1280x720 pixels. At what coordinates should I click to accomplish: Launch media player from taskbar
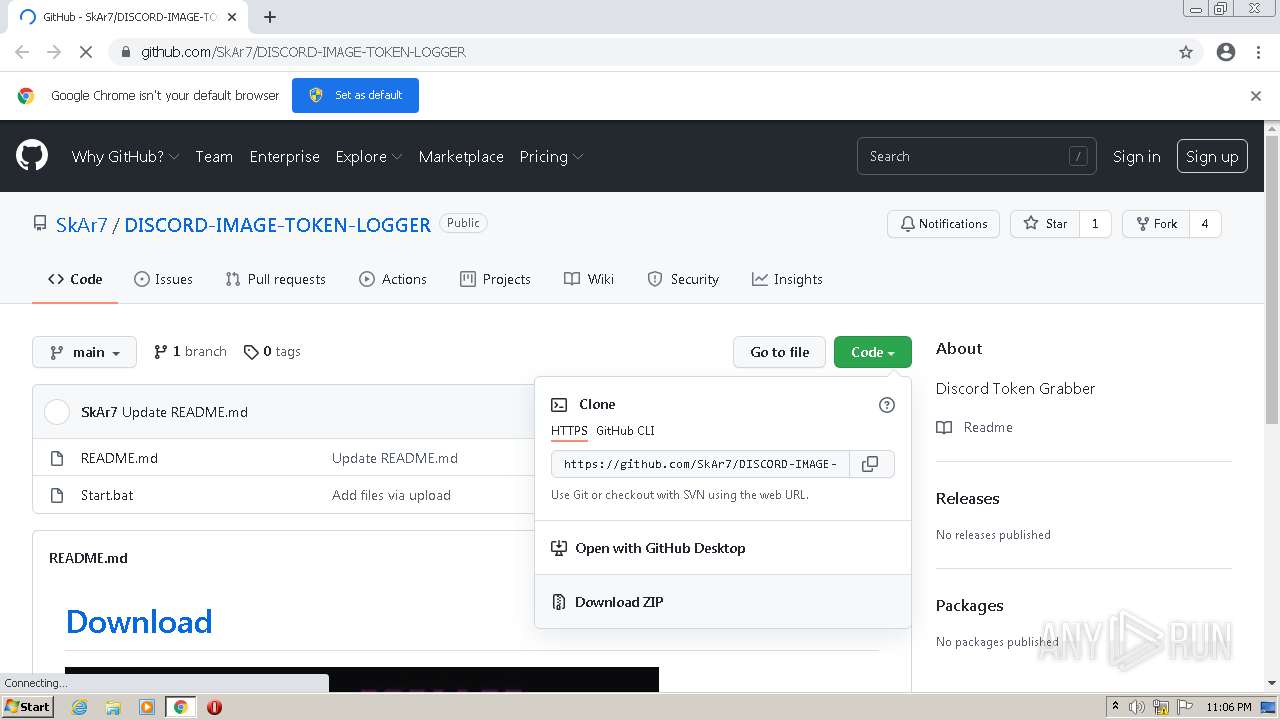tap(147, 707)
